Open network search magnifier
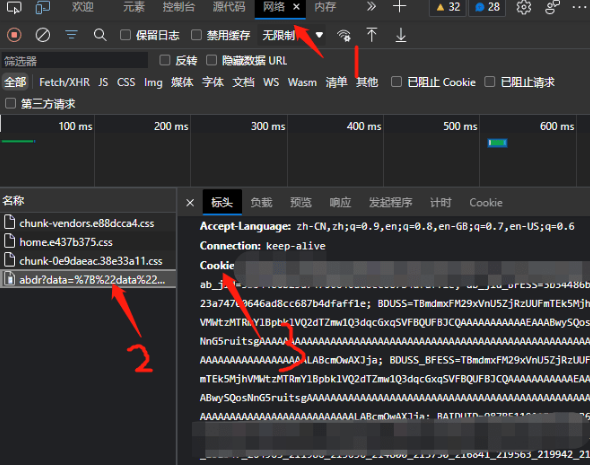 coord(100,35)
